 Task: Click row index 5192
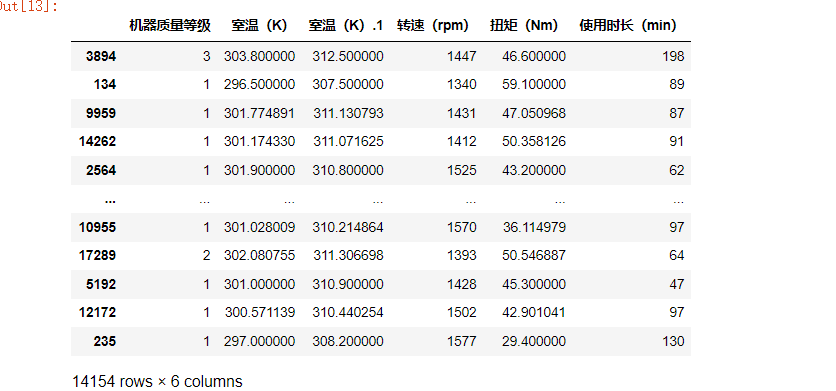click(101, 284)
